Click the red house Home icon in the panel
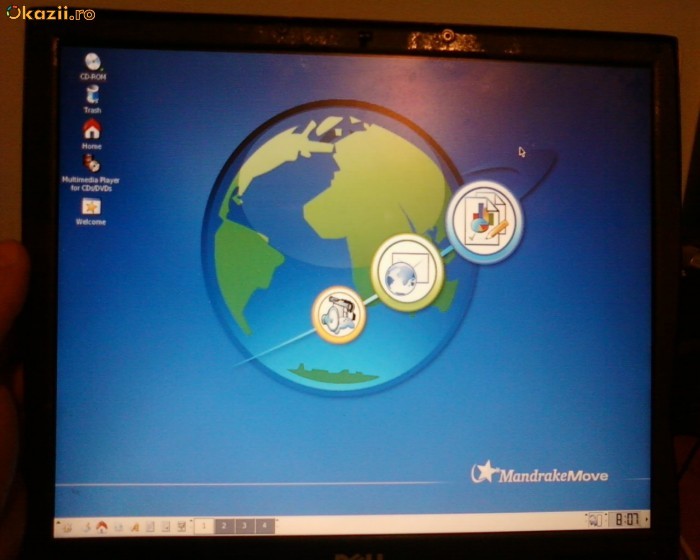The height and width of the screenshot is (560, 700). pyautogui.click(x=102, y=527)
